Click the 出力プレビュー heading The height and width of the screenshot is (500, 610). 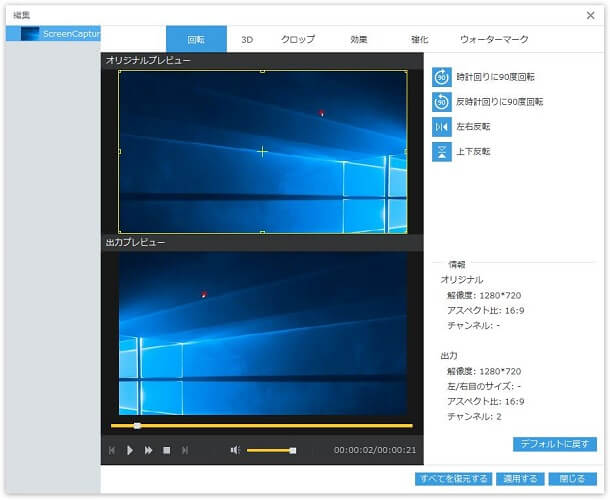click(x=135, y=242)
